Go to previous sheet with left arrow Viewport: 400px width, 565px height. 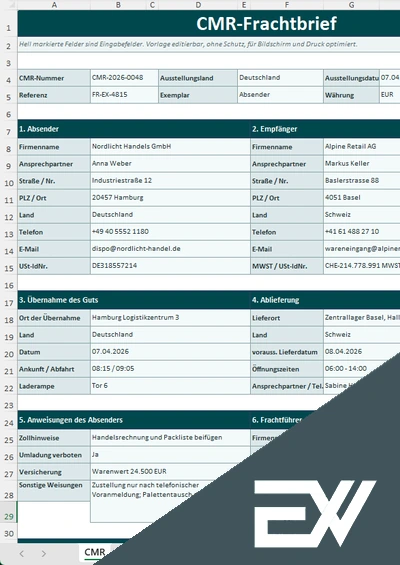pyautogui.click(x=22, y=553)
